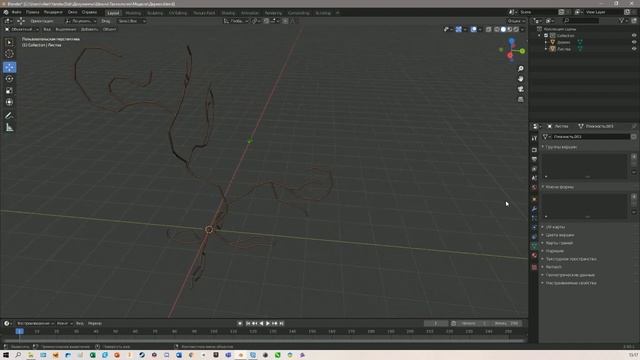Select the Annotate tool
The width and height of the screenshot is (640, 360).
click(x=9, y=116)
